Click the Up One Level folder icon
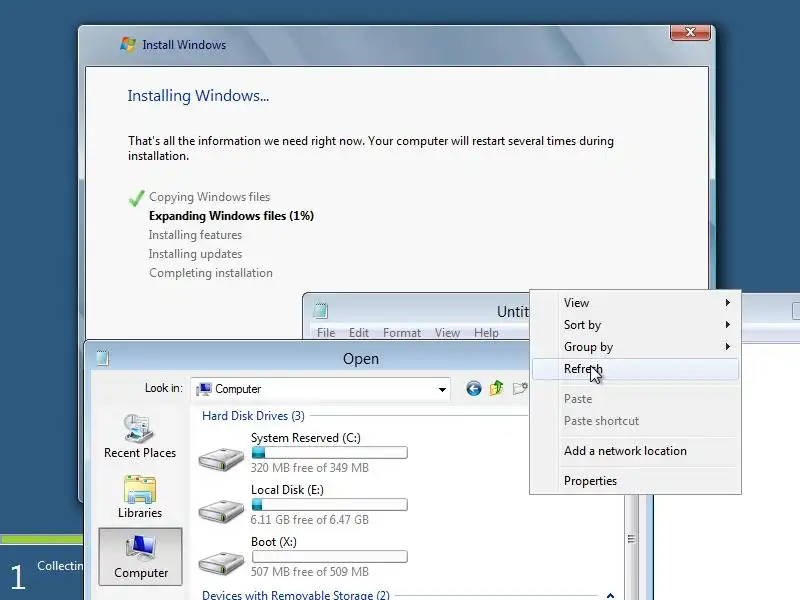The height and width of the screenshot is (600, 800). click(496, 389)
